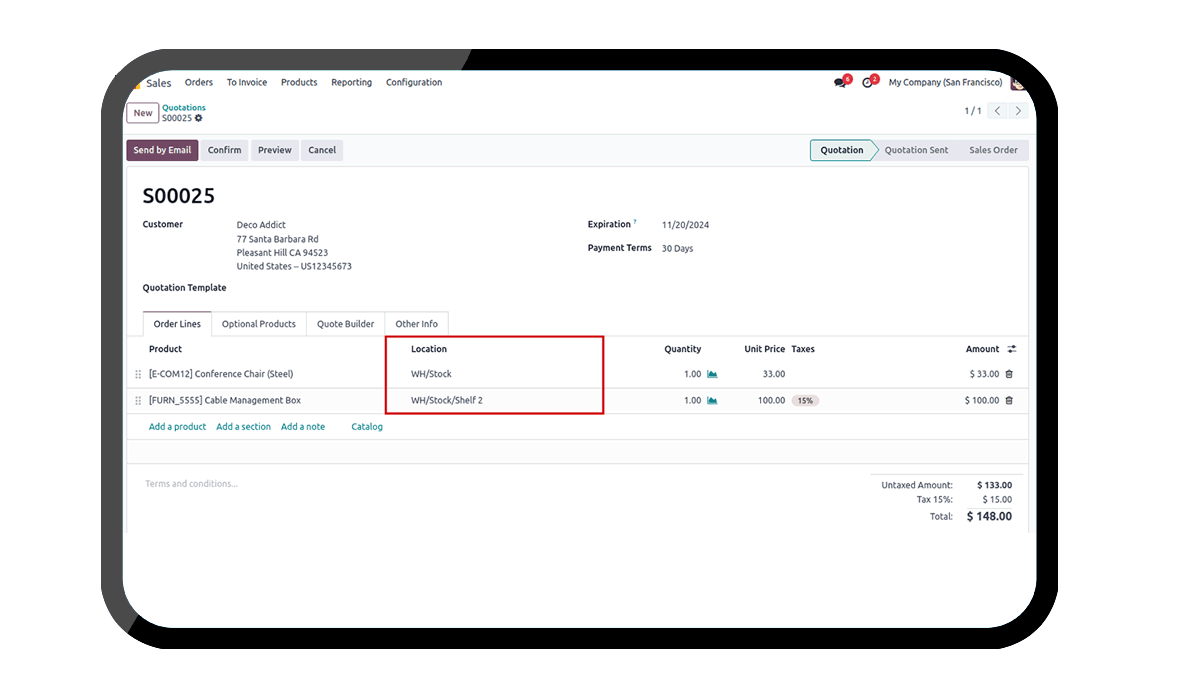Open the forecast chart icon for Cable Management Box
This screenshot has height=697, width=1200.
click(712, 400)
